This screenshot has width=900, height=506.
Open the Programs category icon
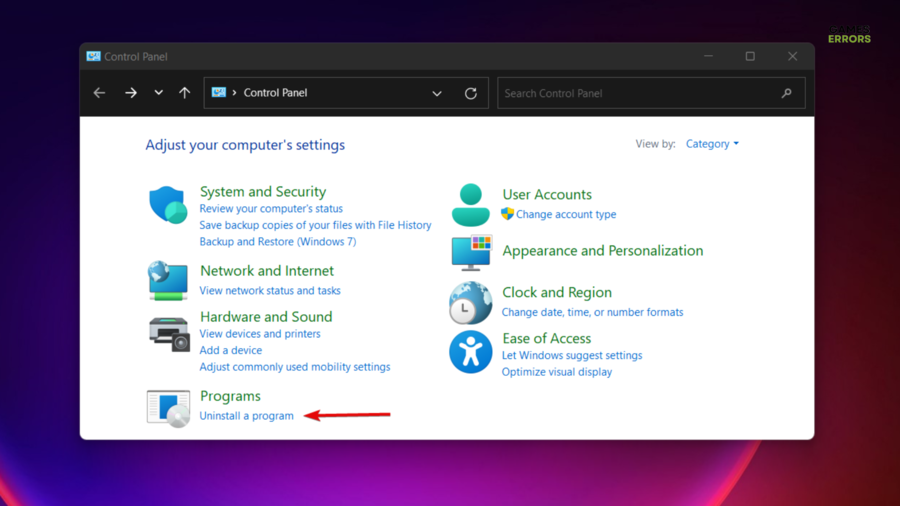point(168,408)
